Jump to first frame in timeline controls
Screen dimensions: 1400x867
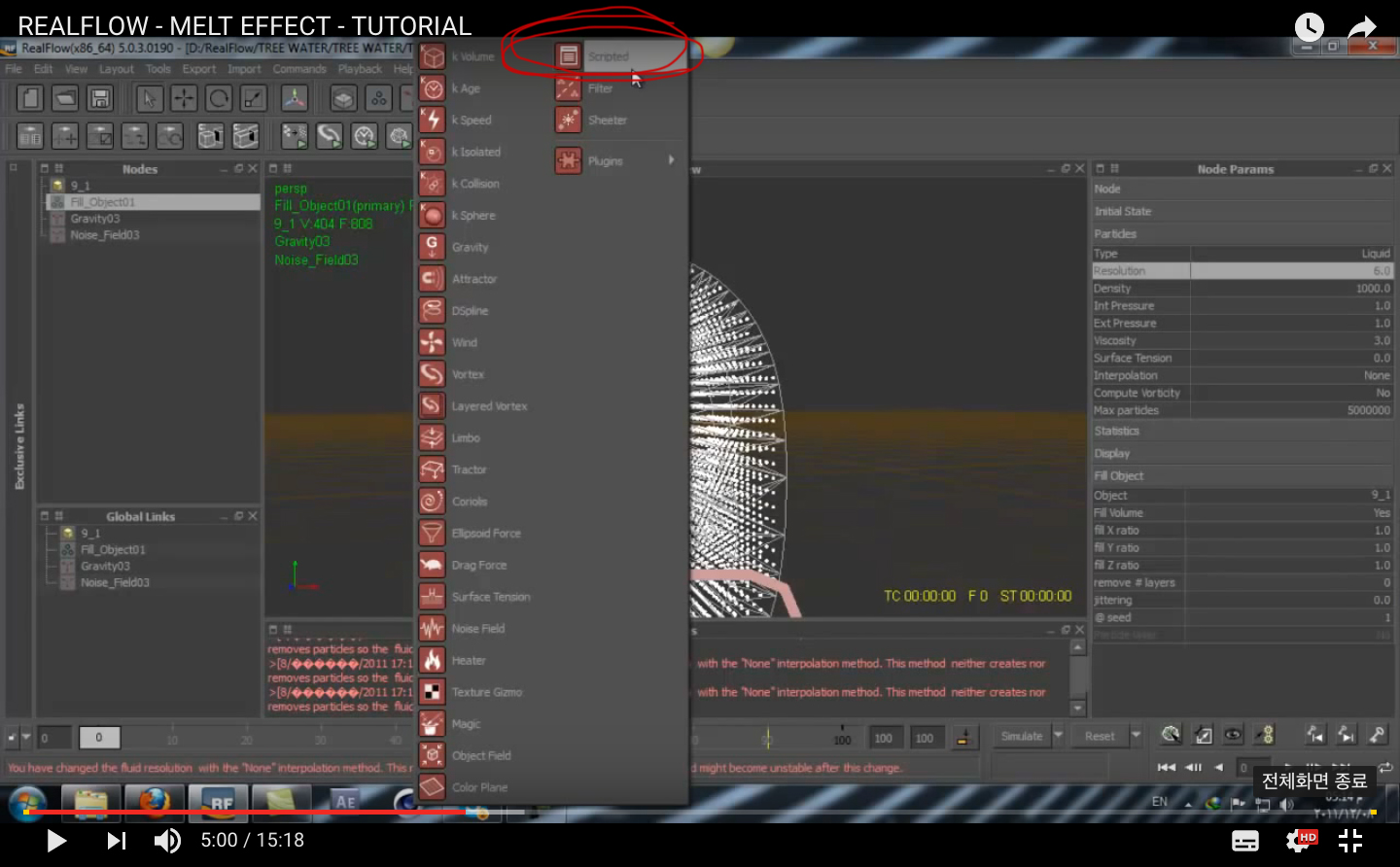pos(1166,767)
